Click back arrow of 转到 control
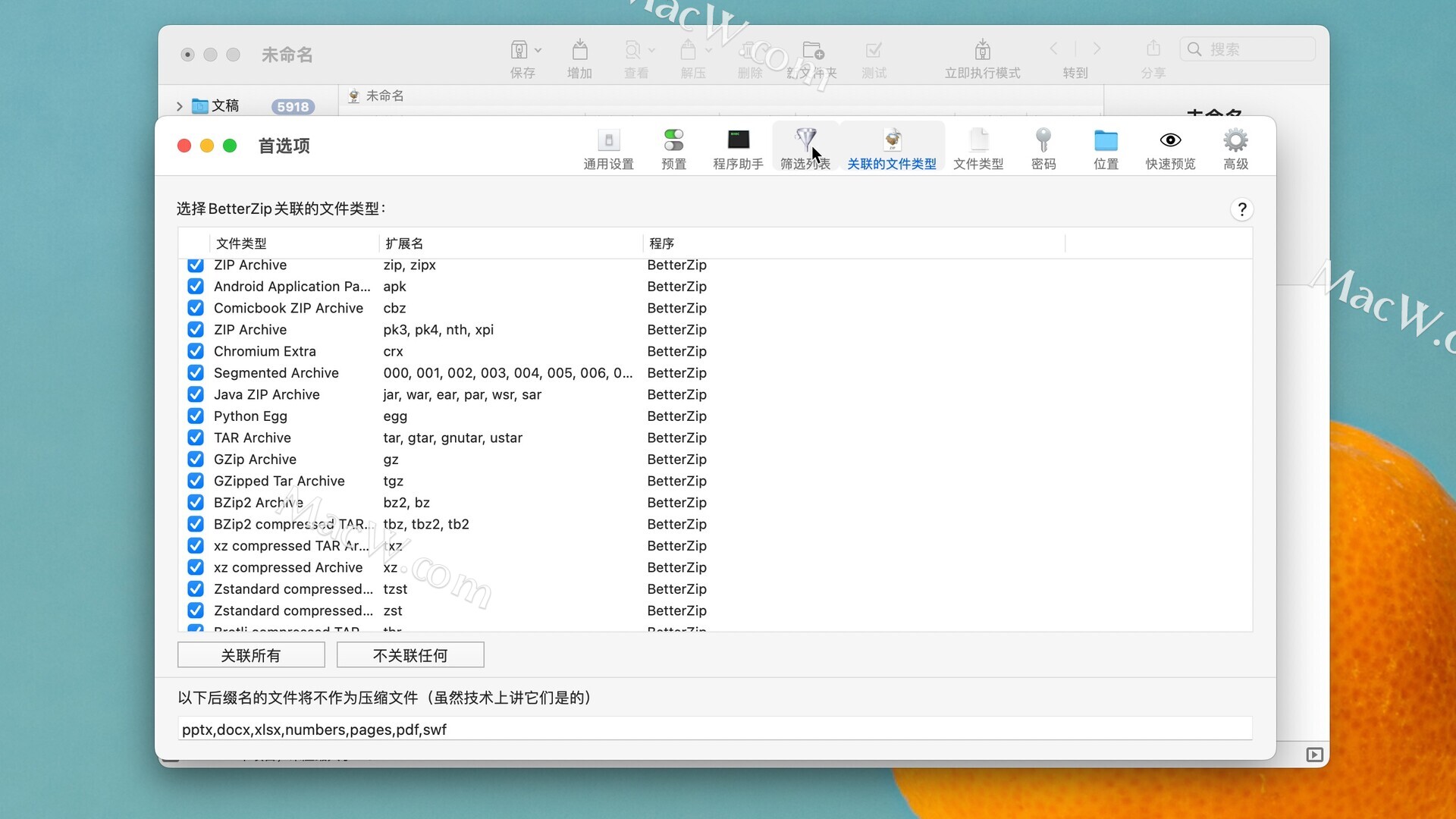The width and height of the screenshot is (1456, 819). (1054, 49)
